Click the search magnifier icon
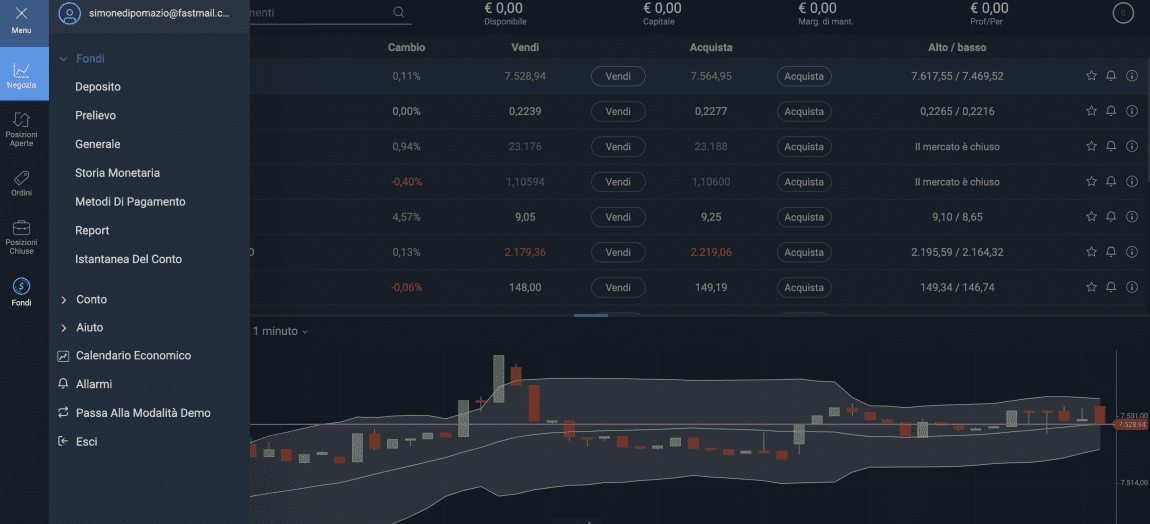This screenshot has height=524, width=1150. click(x=399, y=13)
